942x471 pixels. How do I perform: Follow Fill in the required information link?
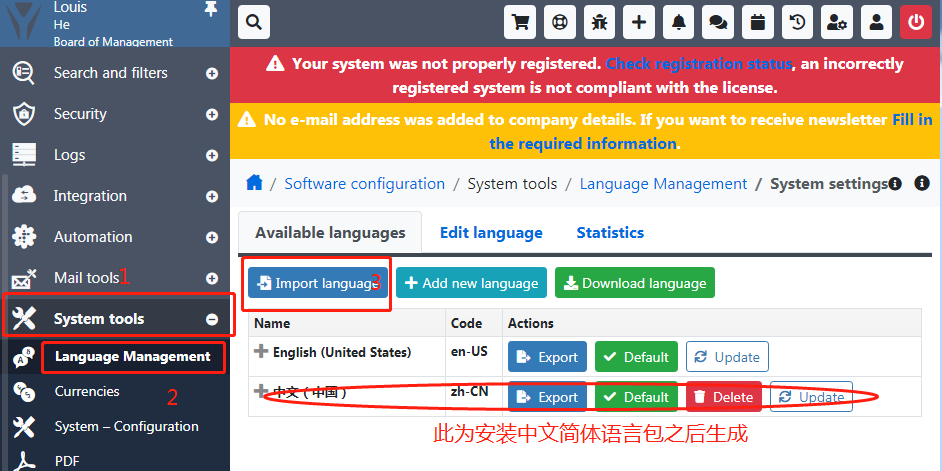(709, 132)
